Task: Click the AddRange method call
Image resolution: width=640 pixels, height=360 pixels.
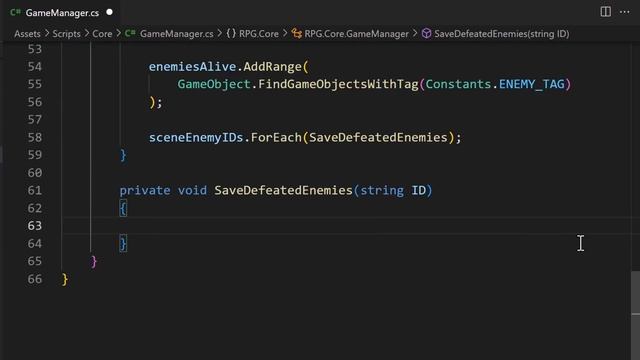Action: coord(272,67)
